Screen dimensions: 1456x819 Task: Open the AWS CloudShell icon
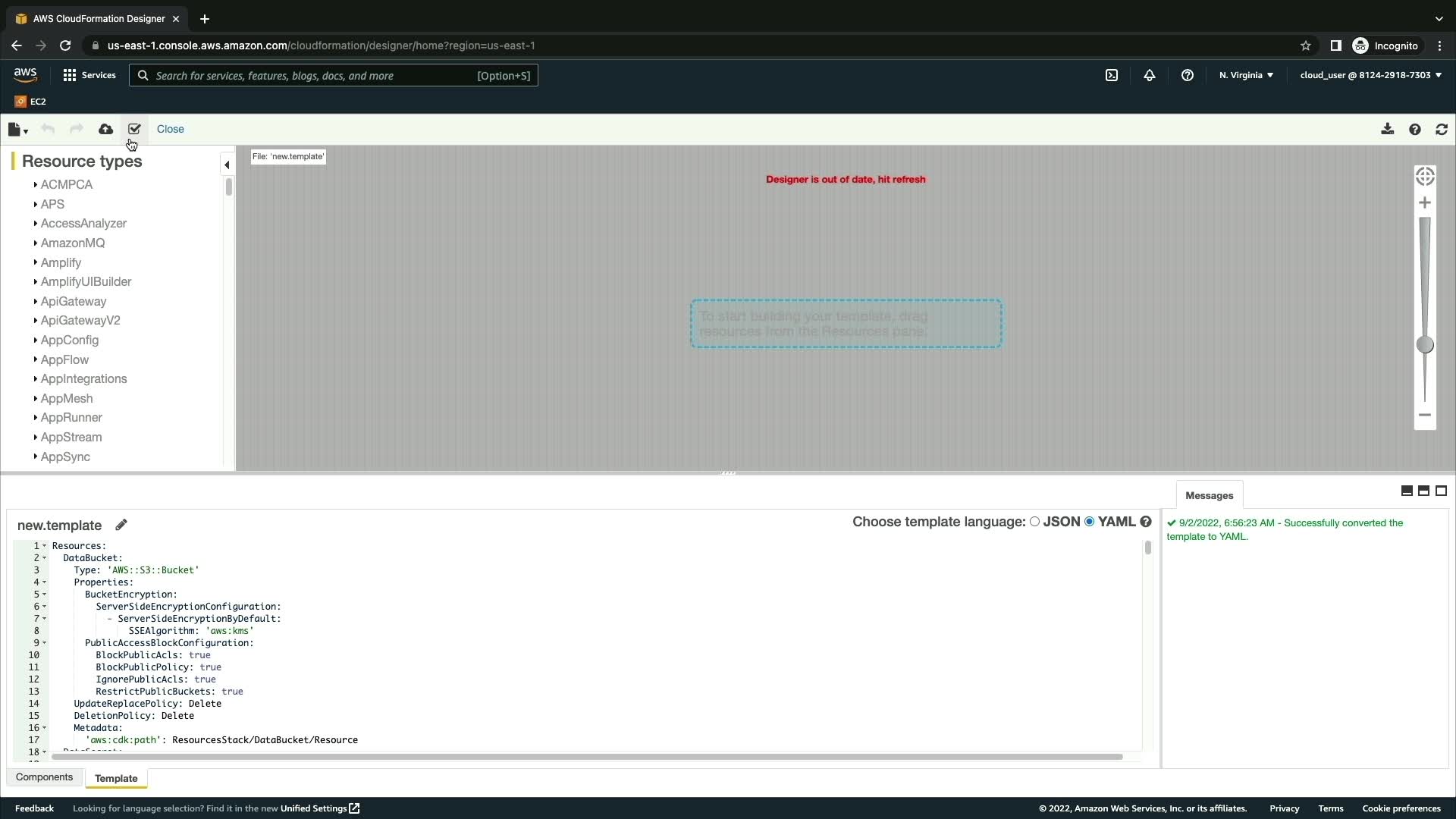[x=1112, y=75]
